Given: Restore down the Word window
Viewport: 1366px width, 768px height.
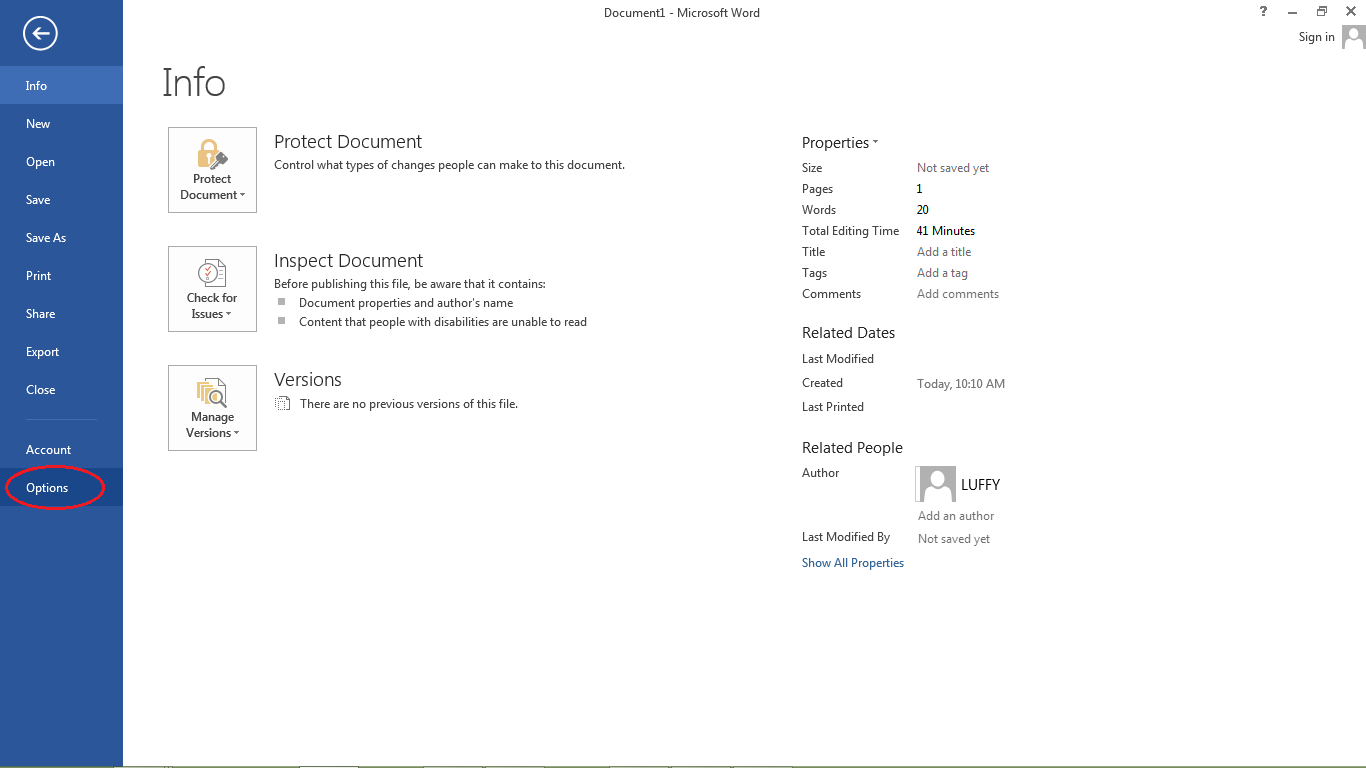Looking at the screenshot, I should [1321, 12].
